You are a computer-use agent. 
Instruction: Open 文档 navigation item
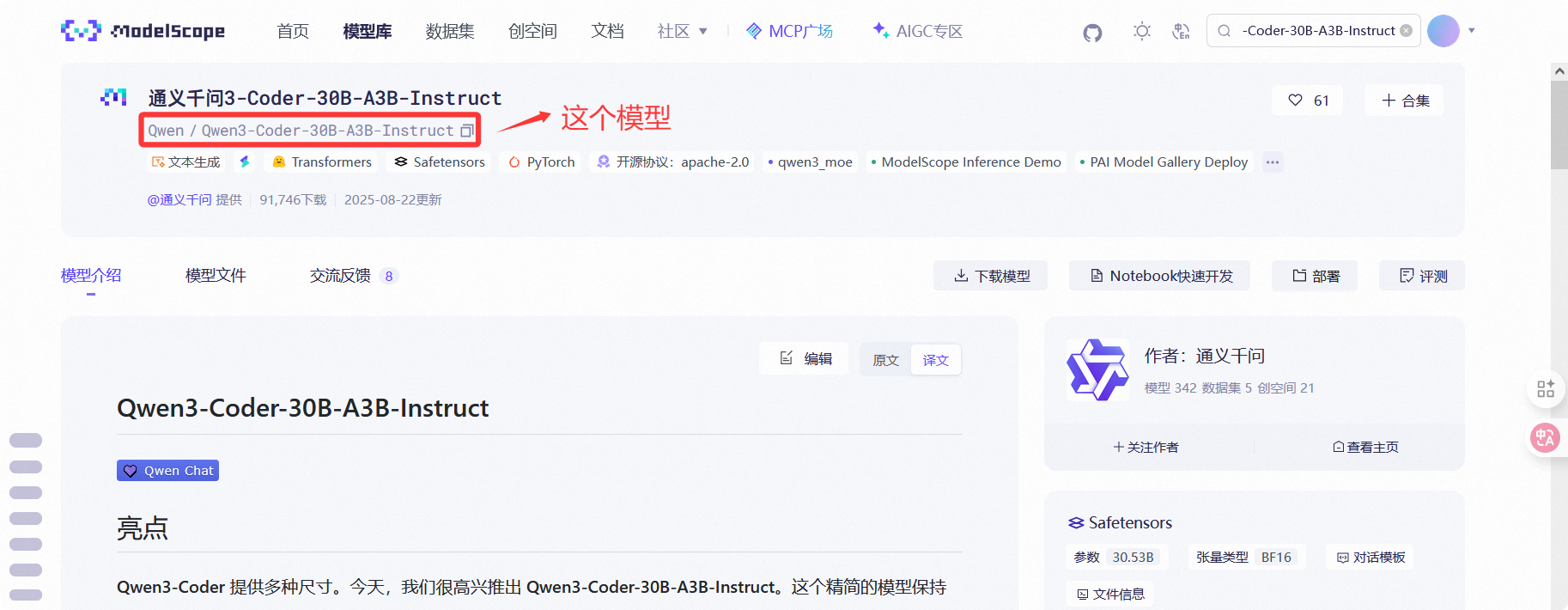[607, 31]
